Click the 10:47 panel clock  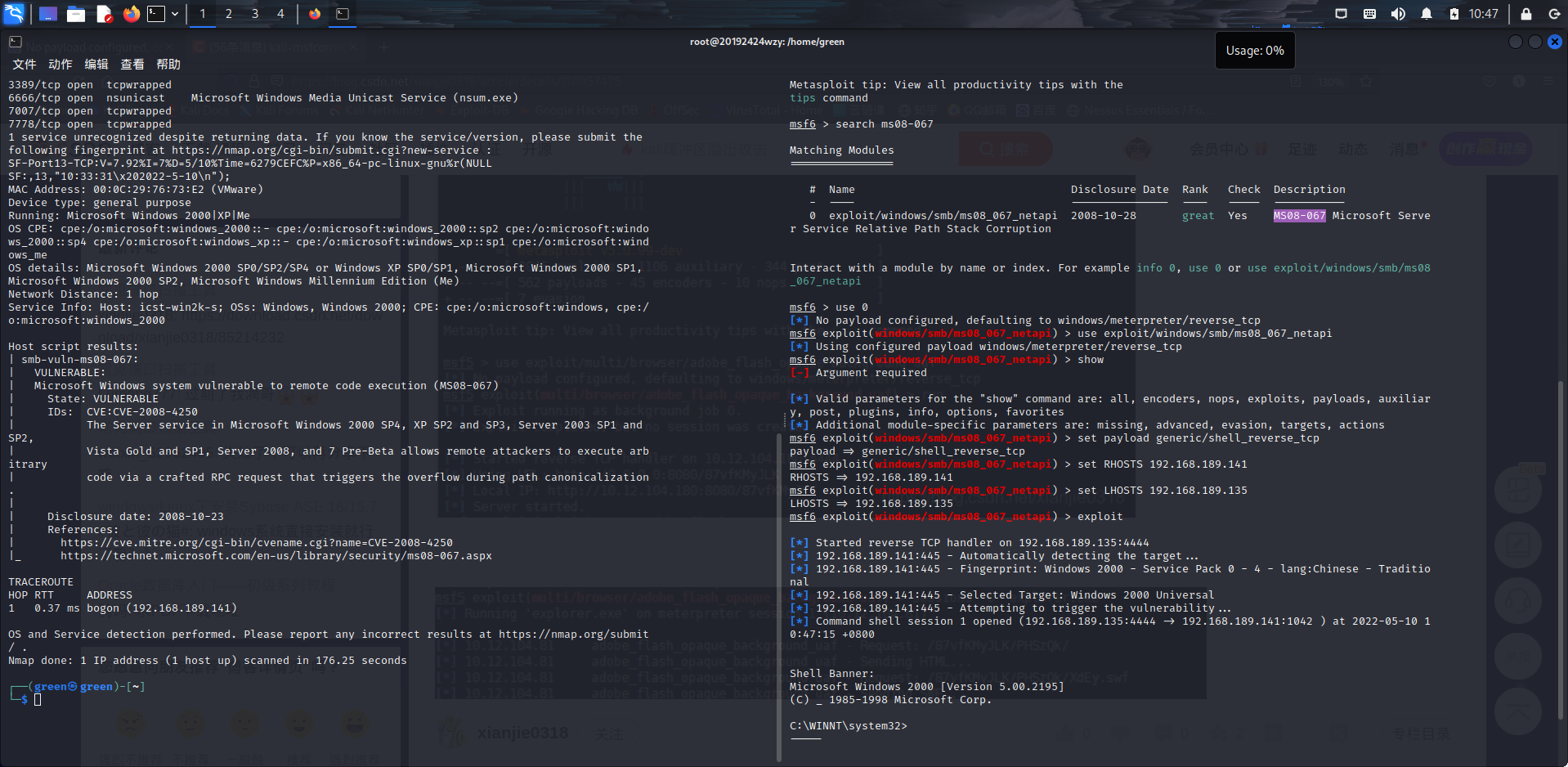1484,14
